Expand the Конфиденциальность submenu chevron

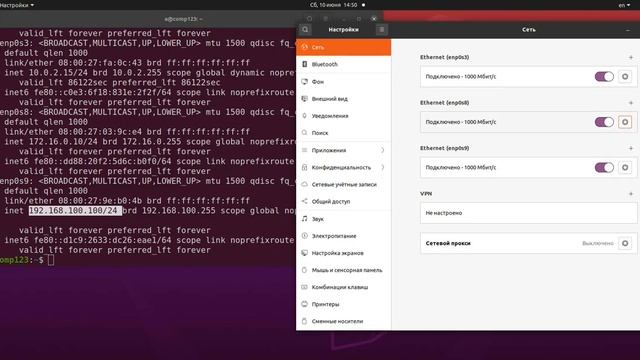pyautogui.click(x=382, y=167)
